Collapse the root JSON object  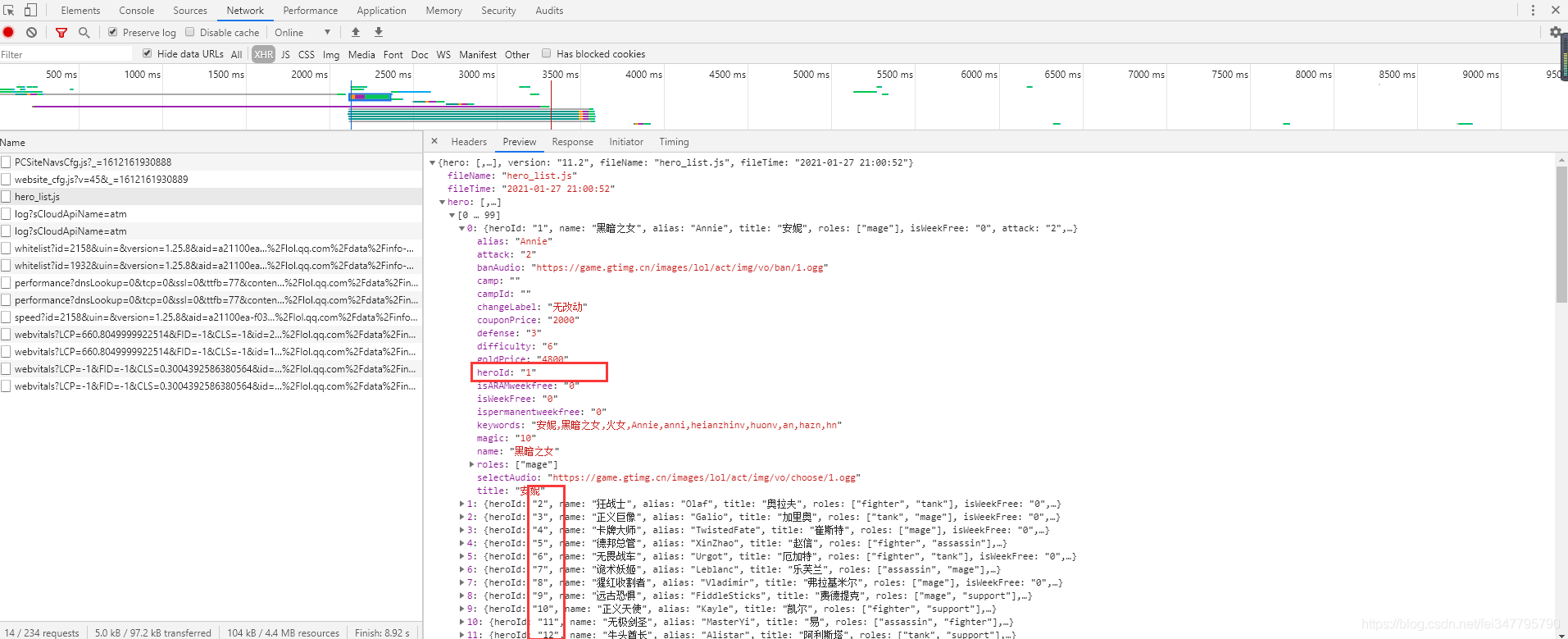pyautogui.click(x=433, y=162)
